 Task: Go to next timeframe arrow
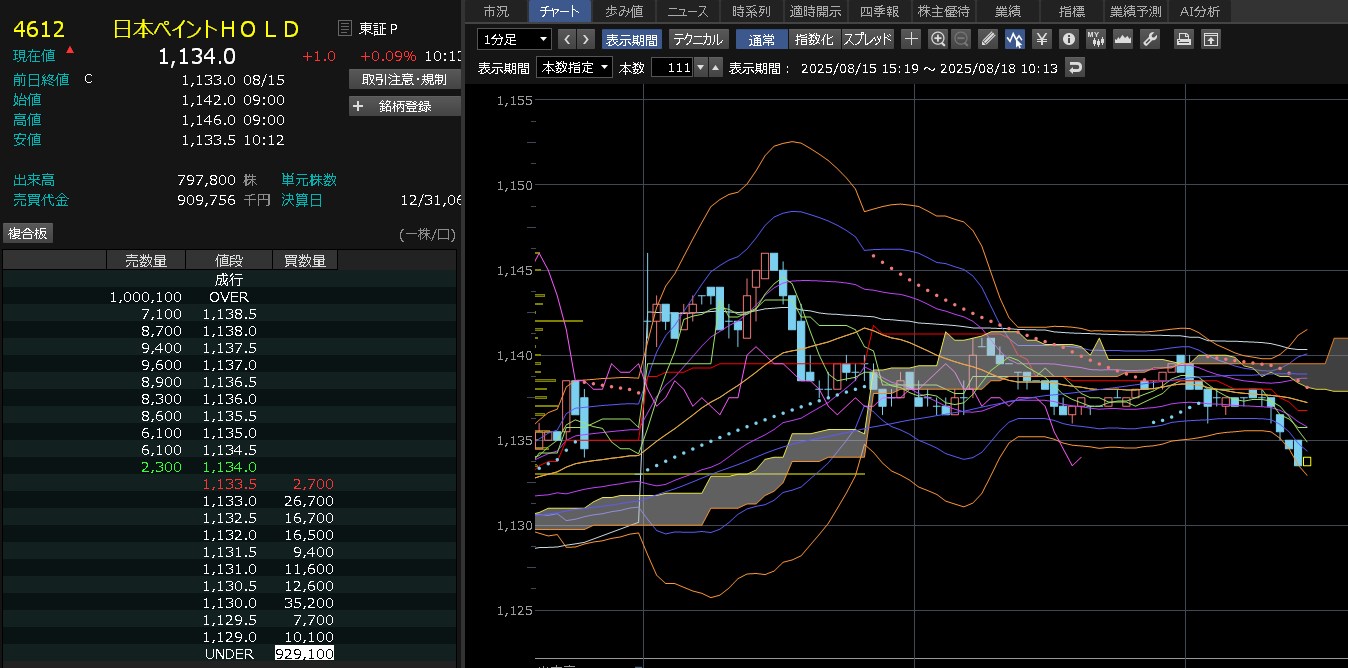pyautogui.click(x=586, y=39)
